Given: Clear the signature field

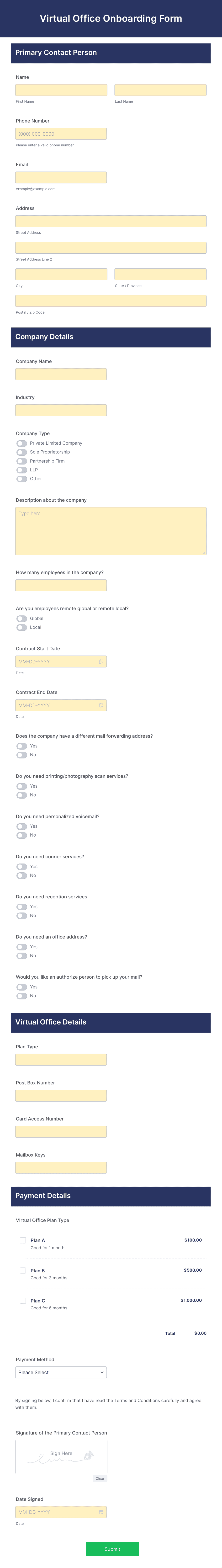Looking at the screenshot, I should point(100,1478).
